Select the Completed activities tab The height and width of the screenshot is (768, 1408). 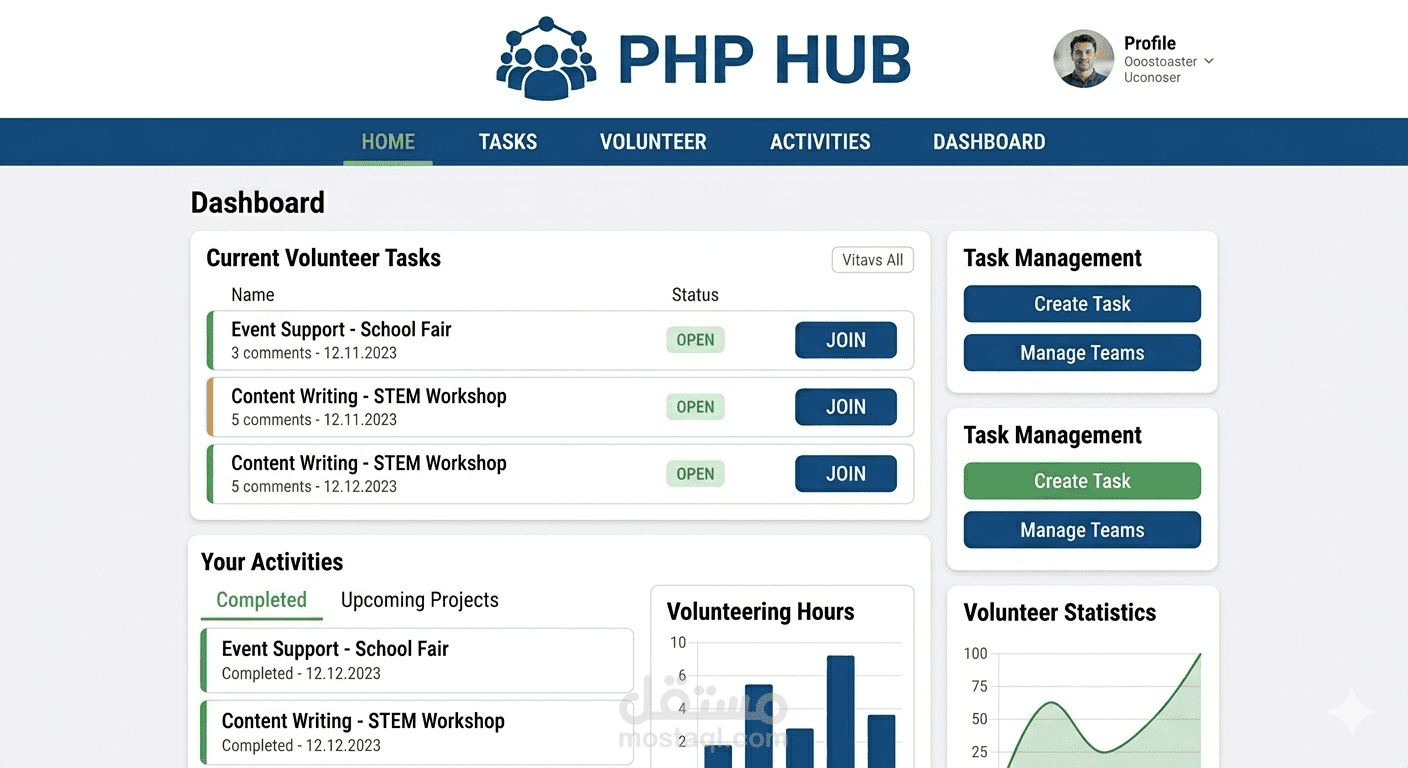(261, 600)
